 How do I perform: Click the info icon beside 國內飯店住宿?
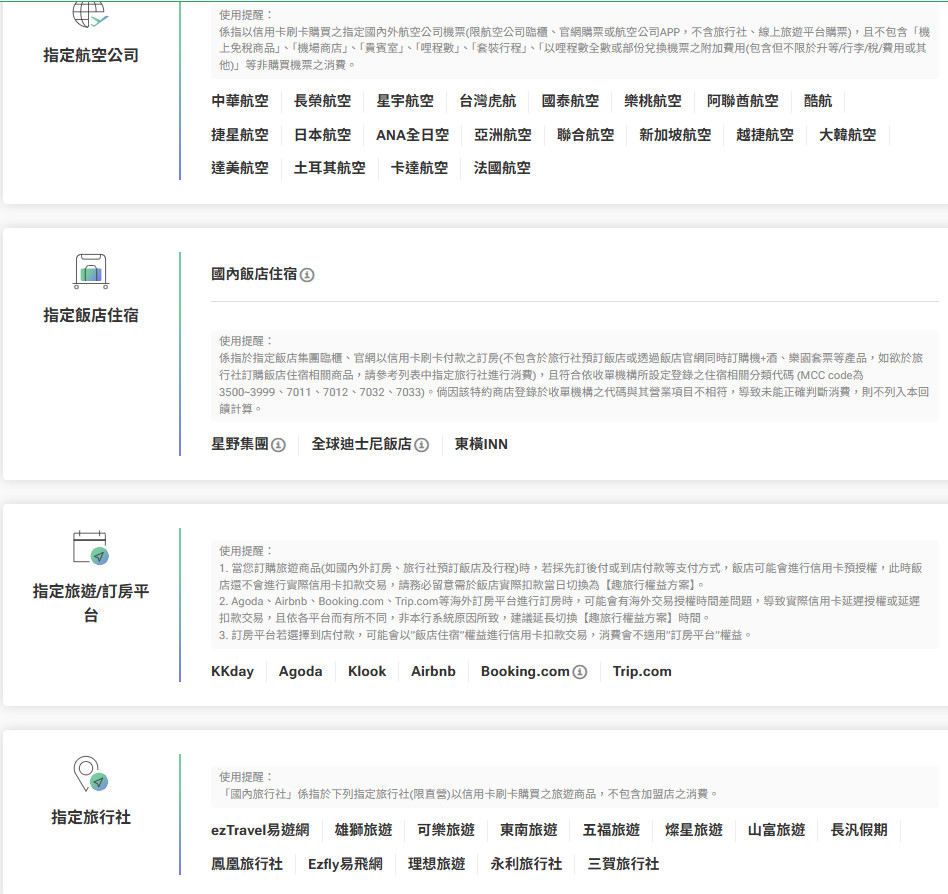coord(307,275)
